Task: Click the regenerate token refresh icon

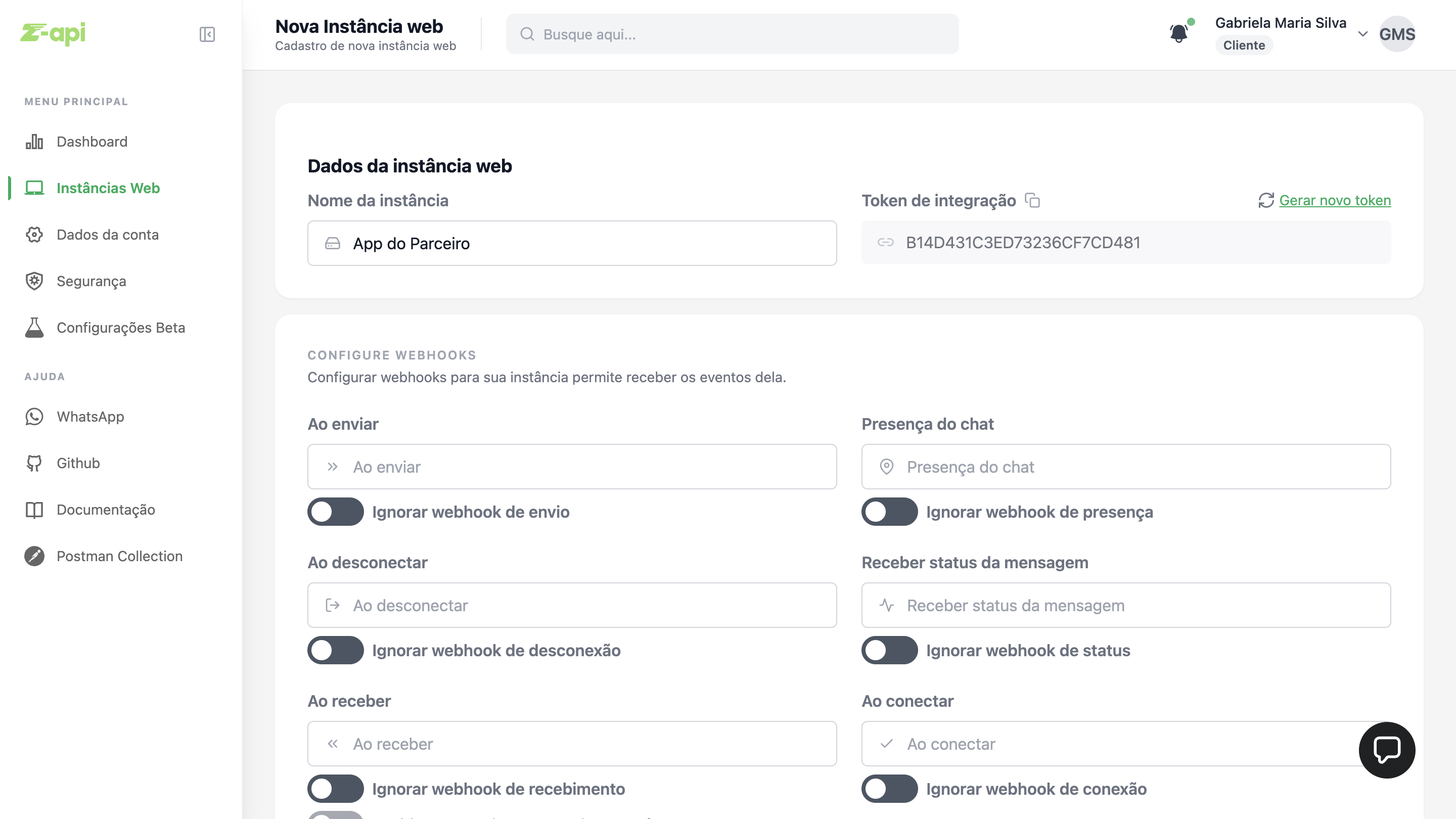Action: (1265, 200)
